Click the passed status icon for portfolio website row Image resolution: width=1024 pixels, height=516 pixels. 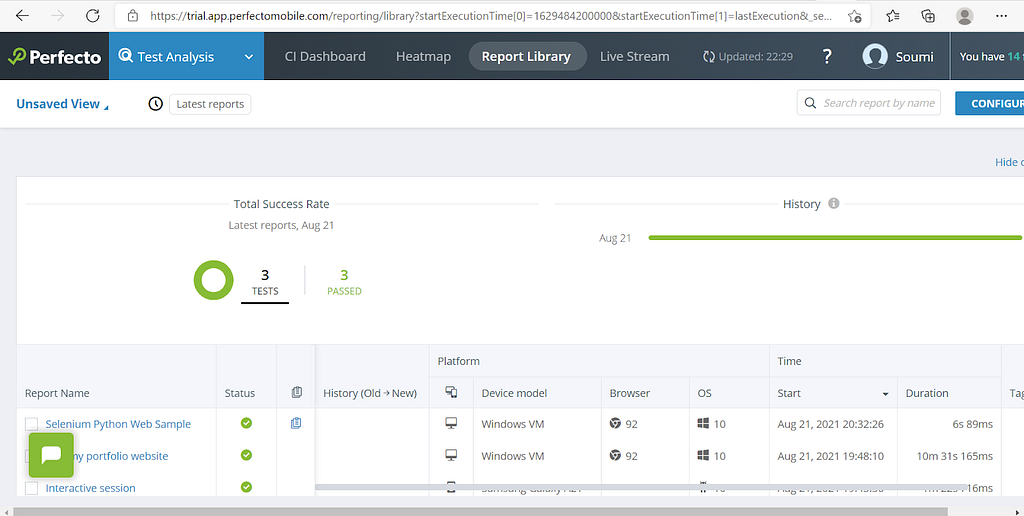[x=246, y=455]
